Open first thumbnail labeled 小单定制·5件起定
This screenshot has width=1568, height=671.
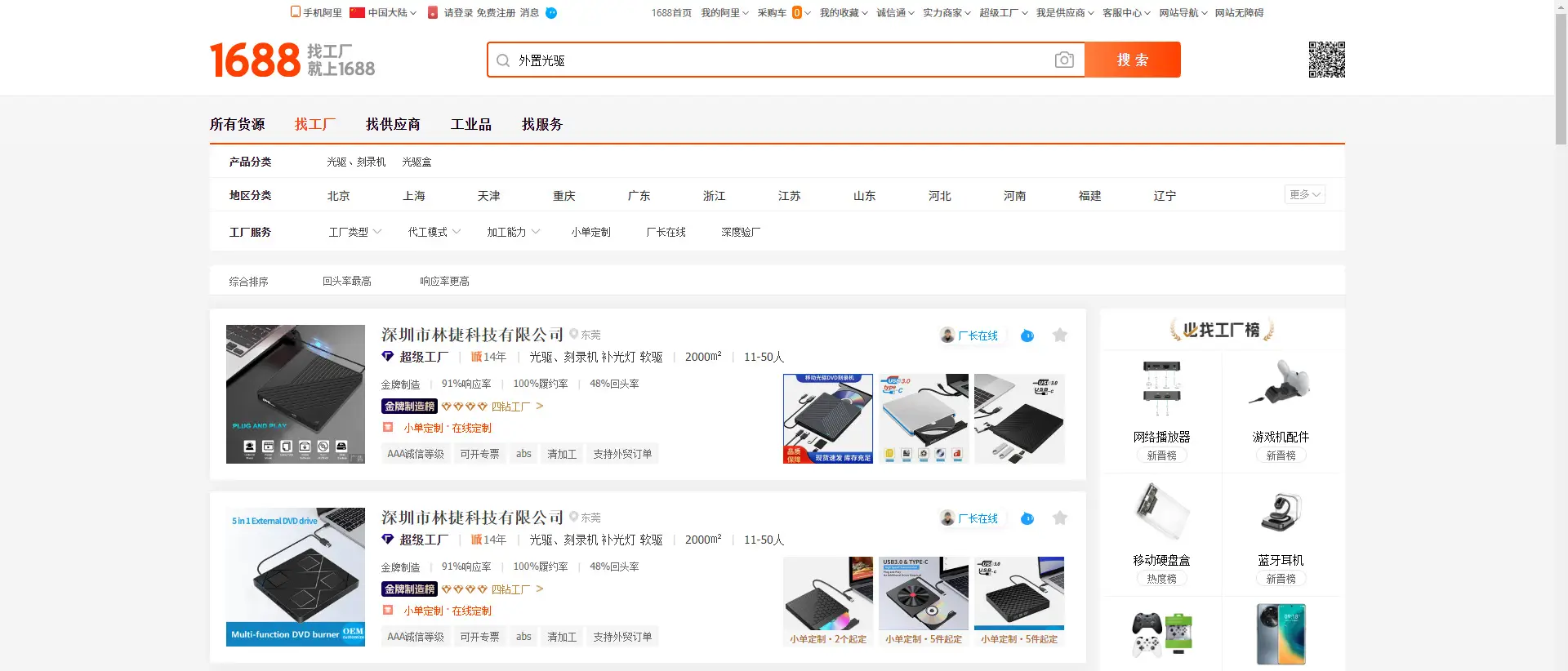(924, 602)
